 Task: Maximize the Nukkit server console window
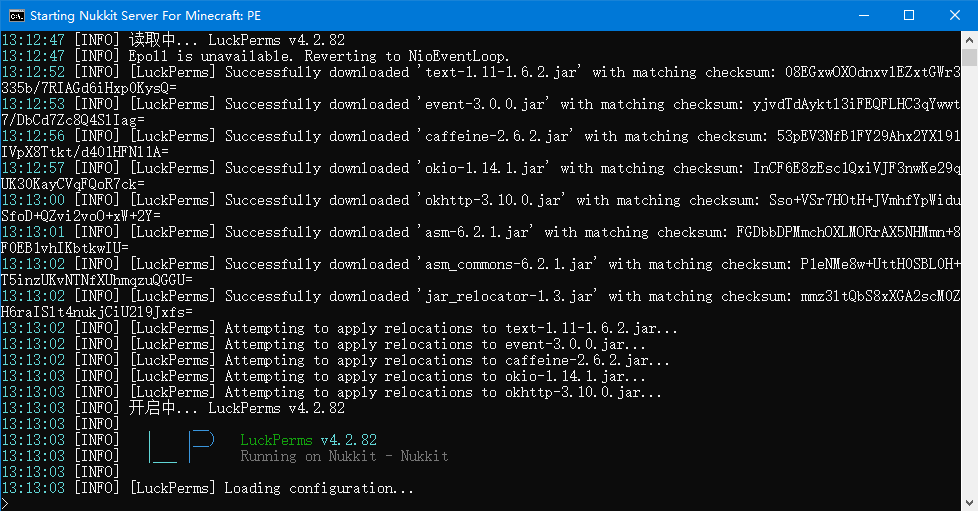[909, 15]
